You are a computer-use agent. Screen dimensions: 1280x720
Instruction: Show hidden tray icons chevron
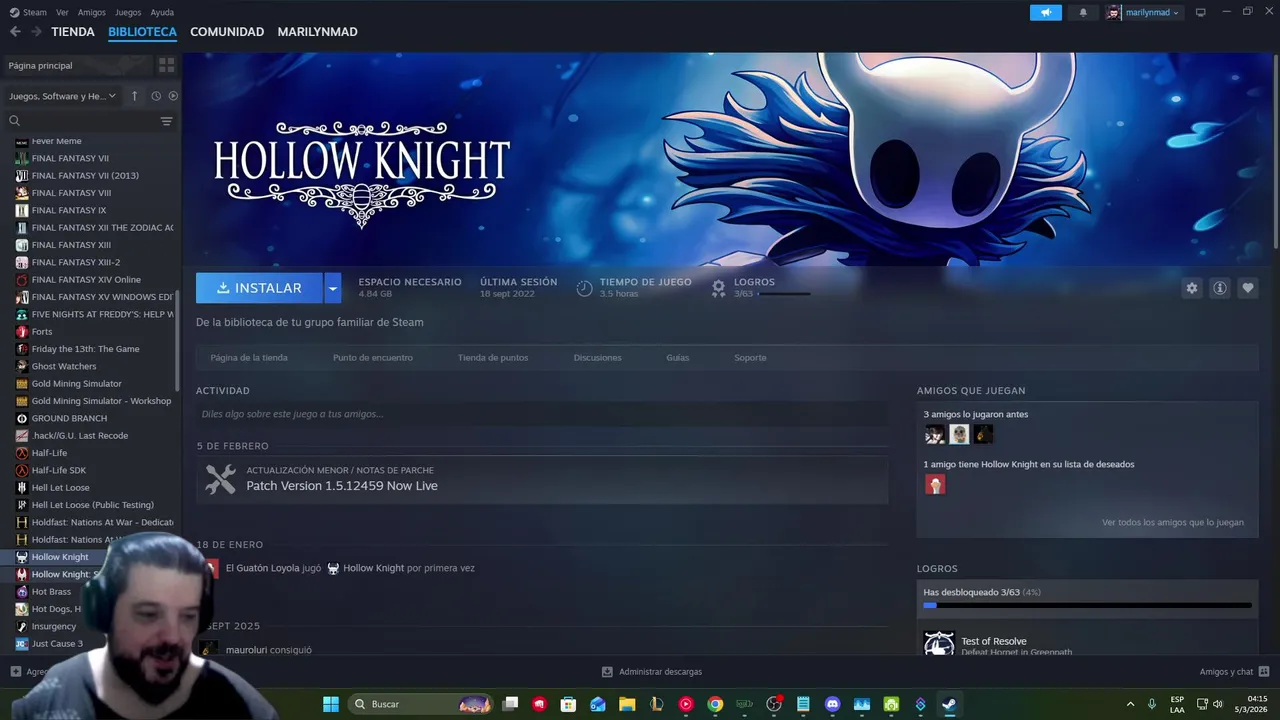(1130, 704)
